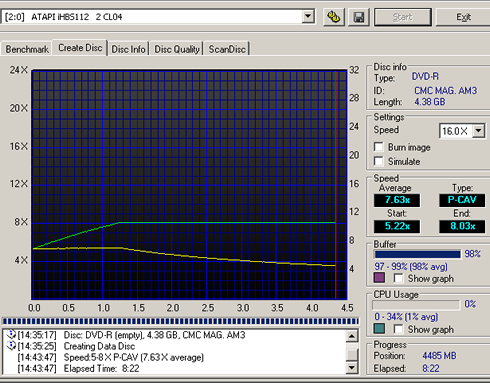Expand the 16.0X speed dropdown
This screenshot has width=490, height=383.
pos(479,131)
